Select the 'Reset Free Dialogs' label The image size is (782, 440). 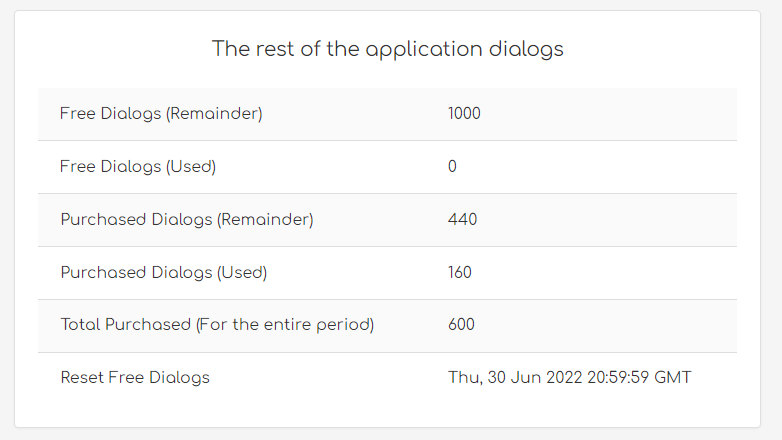click(135, 378)
